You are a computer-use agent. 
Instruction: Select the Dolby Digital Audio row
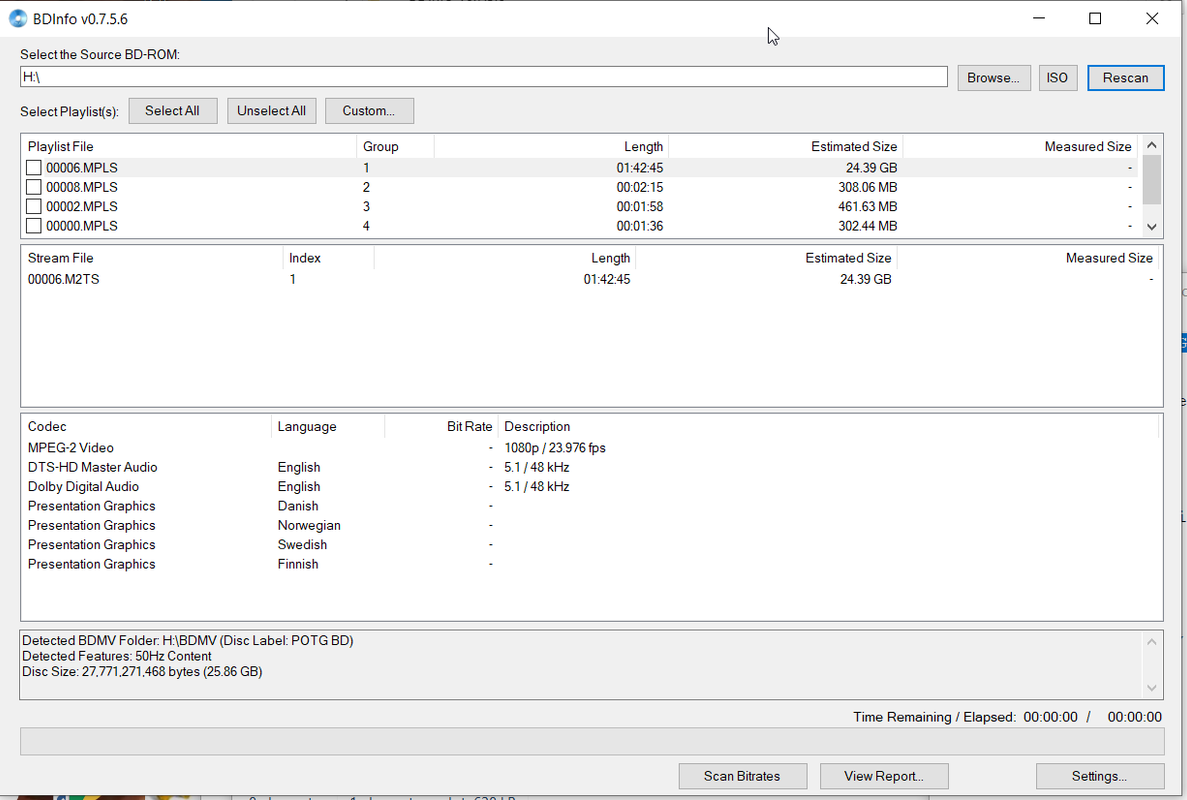(591, 487)
